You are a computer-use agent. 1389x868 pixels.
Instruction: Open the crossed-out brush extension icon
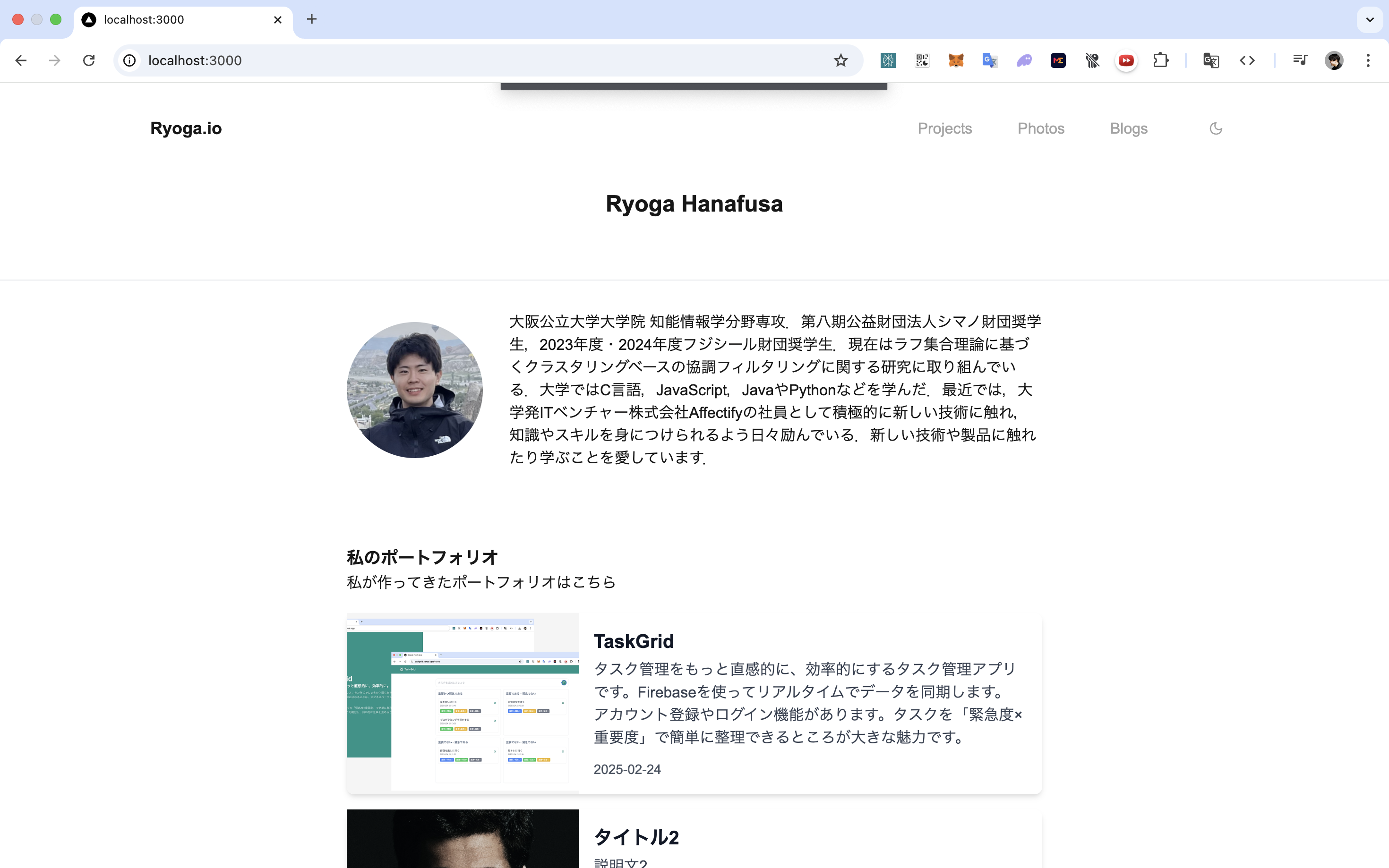click(x=1092, y=60)
